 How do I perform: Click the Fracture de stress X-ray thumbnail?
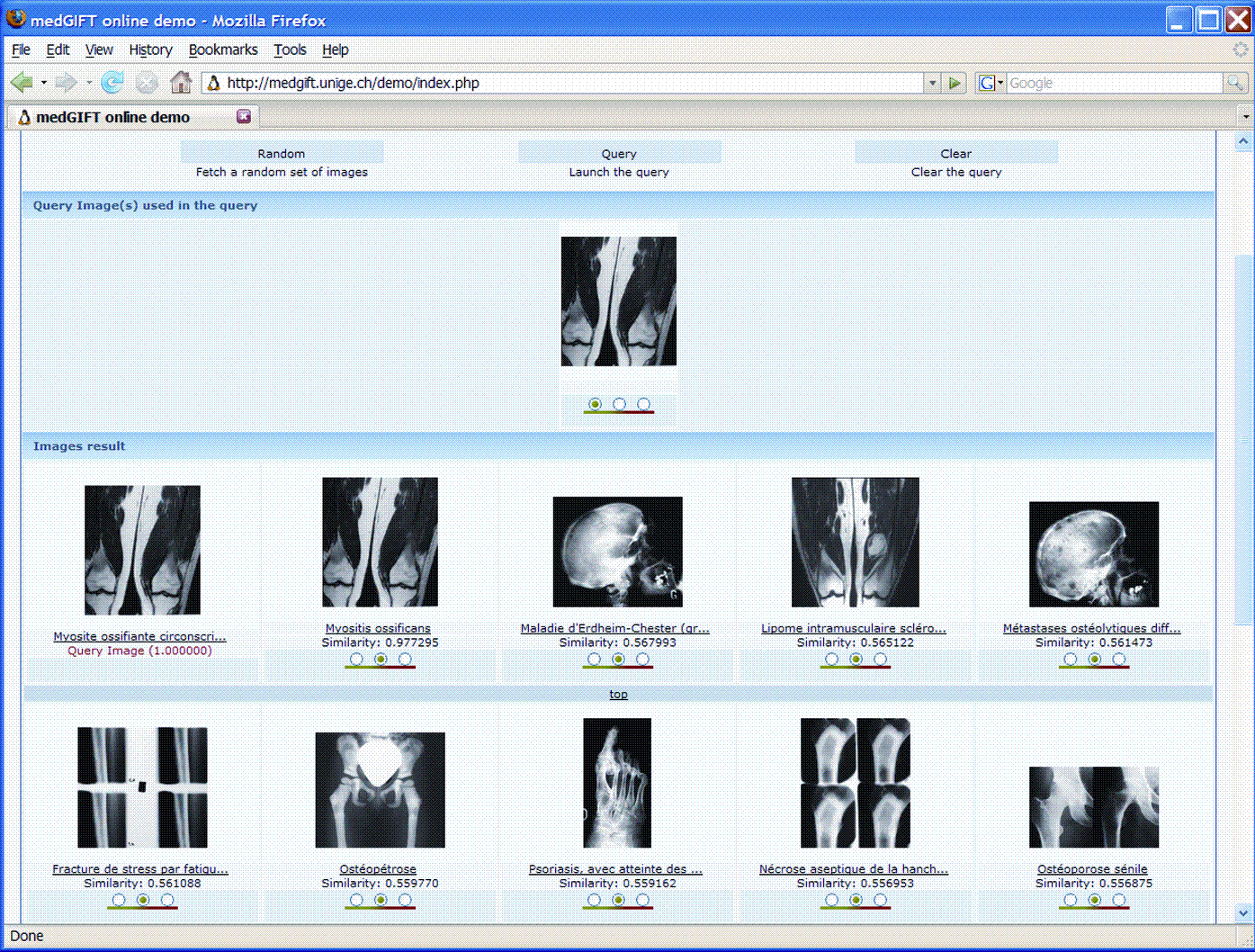pyautogui.click(x=142, y=787)
